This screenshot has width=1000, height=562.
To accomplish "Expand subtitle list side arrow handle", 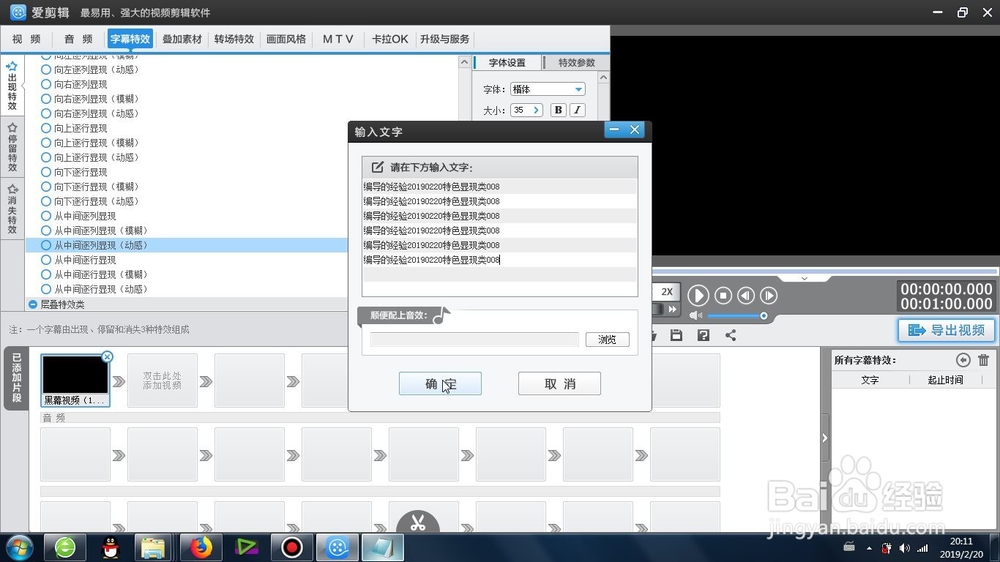I will (825, 438).
